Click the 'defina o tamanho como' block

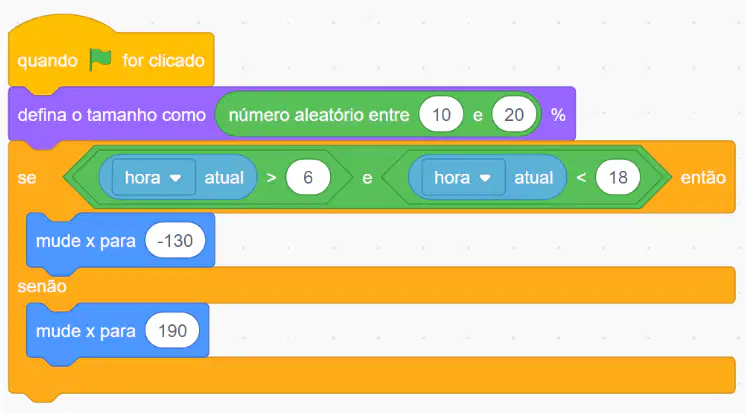point(112,115)
